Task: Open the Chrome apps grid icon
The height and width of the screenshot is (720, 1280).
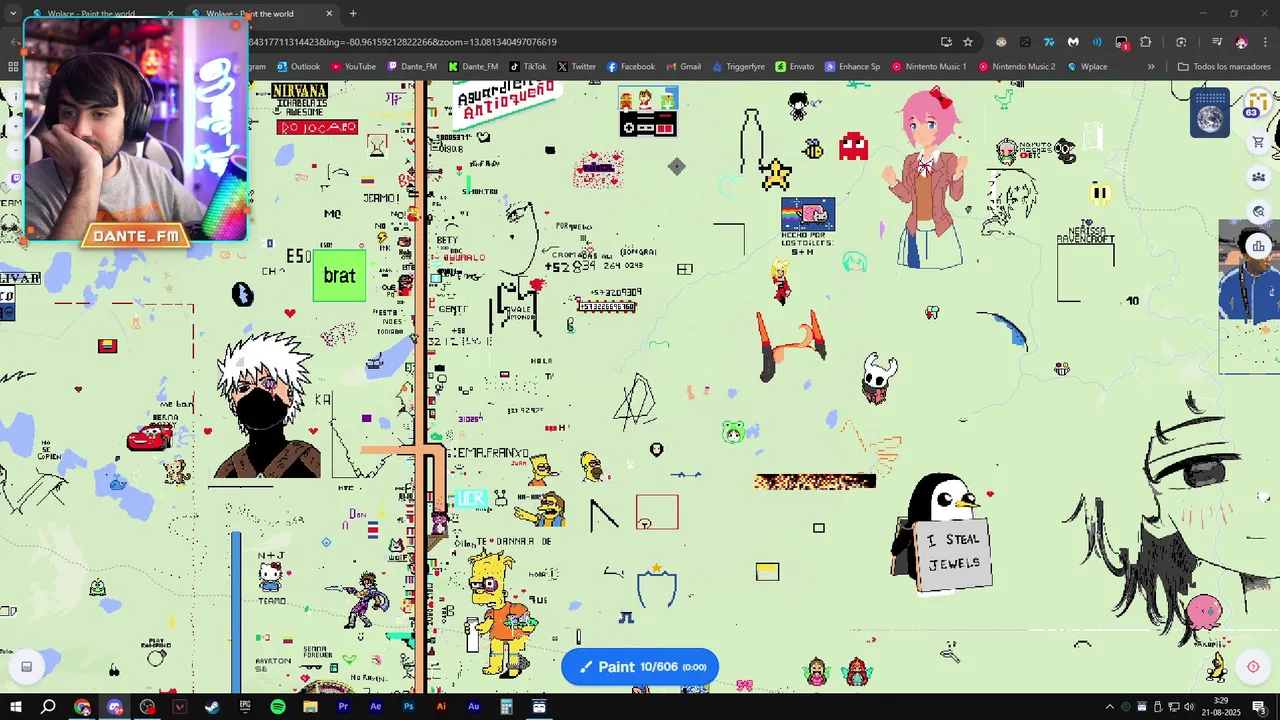Action: (x=13, y=67)
